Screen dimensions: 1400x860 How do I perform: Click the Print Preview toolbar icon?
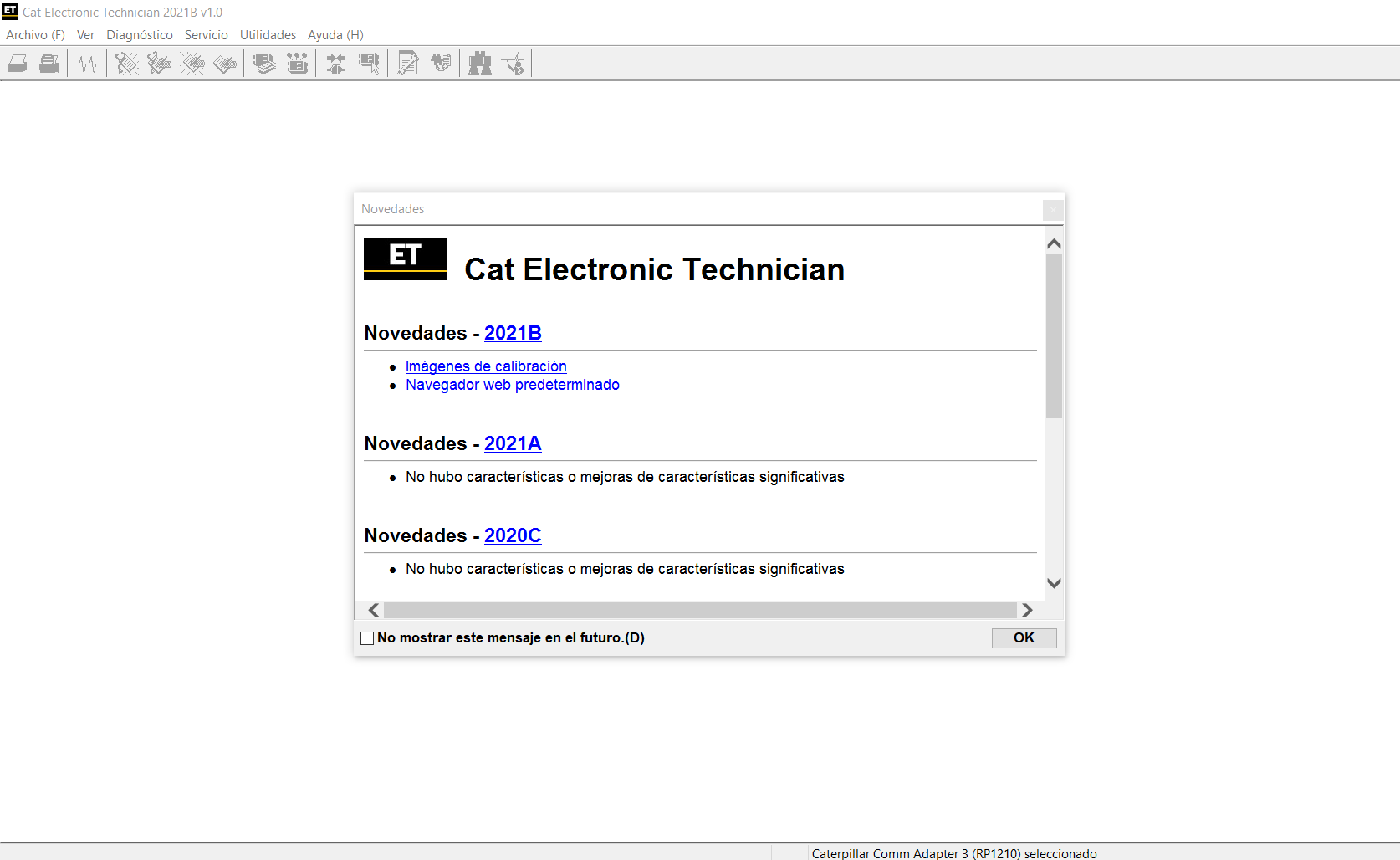[49, 64]
